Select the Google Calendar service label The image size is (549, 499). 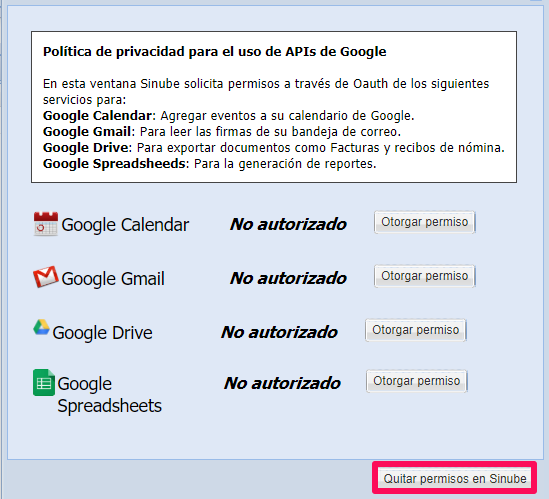(x=125, y=225)
